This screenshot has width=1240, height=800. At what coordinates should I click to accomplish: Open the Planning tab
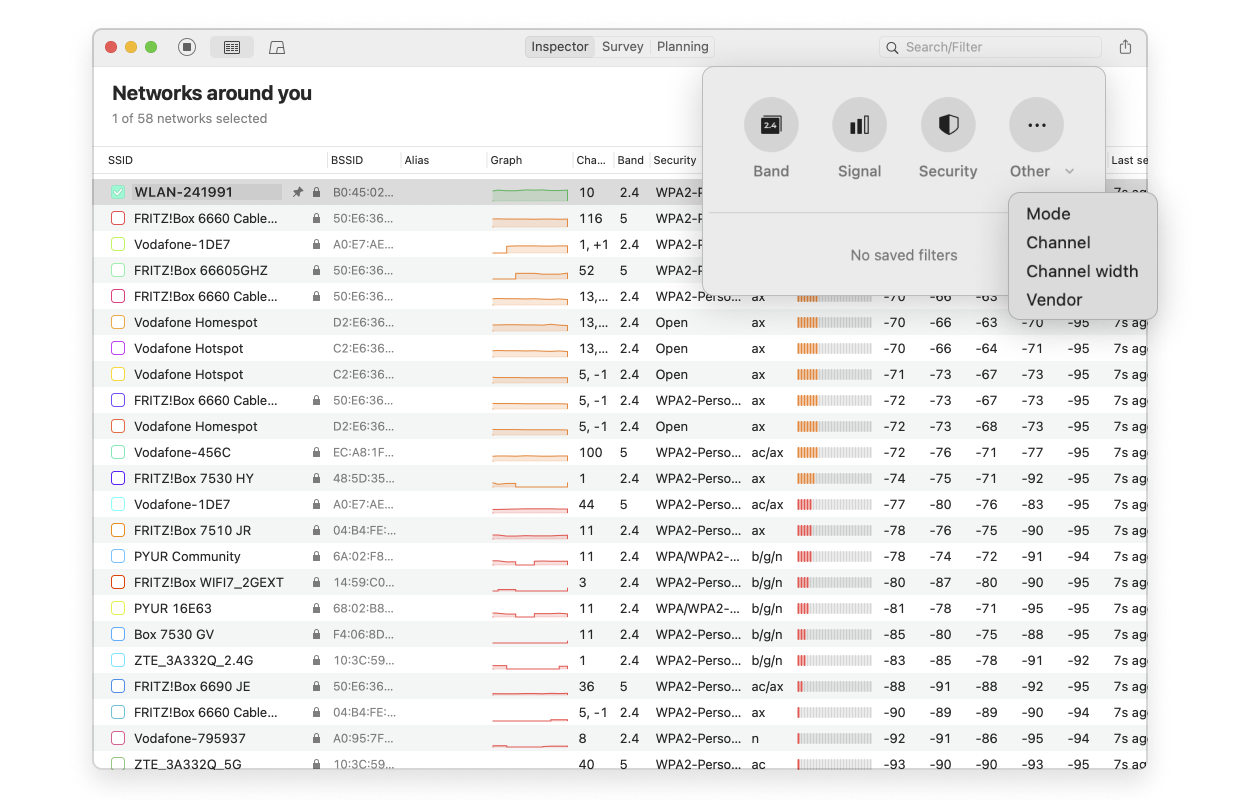coord(681,46)
